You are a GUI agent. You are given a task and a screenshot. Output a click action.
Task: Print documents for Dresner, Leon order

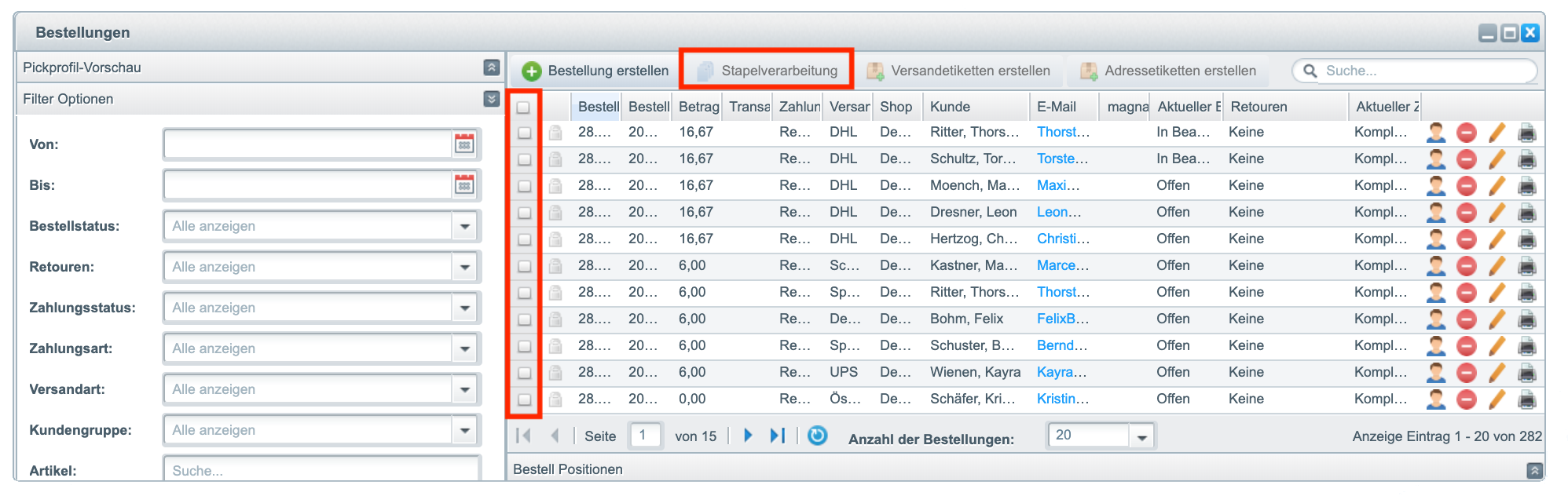point(1526,213)
